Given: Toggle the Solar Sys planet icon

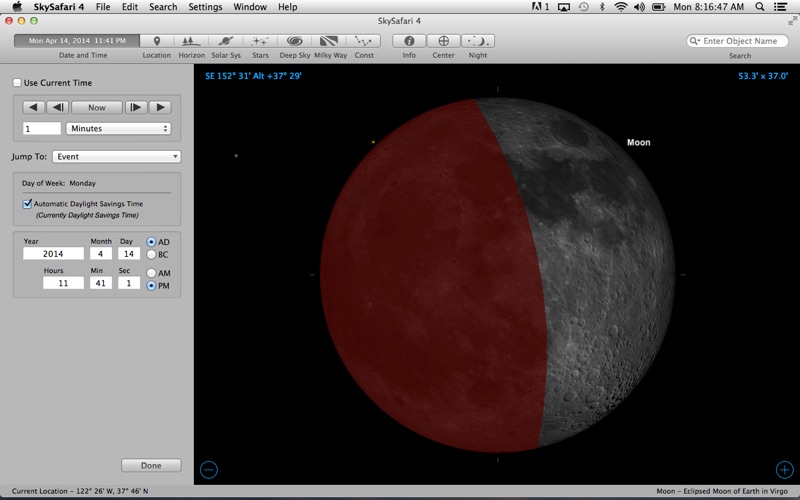Looking at the screenshot, I should point(225,41).
